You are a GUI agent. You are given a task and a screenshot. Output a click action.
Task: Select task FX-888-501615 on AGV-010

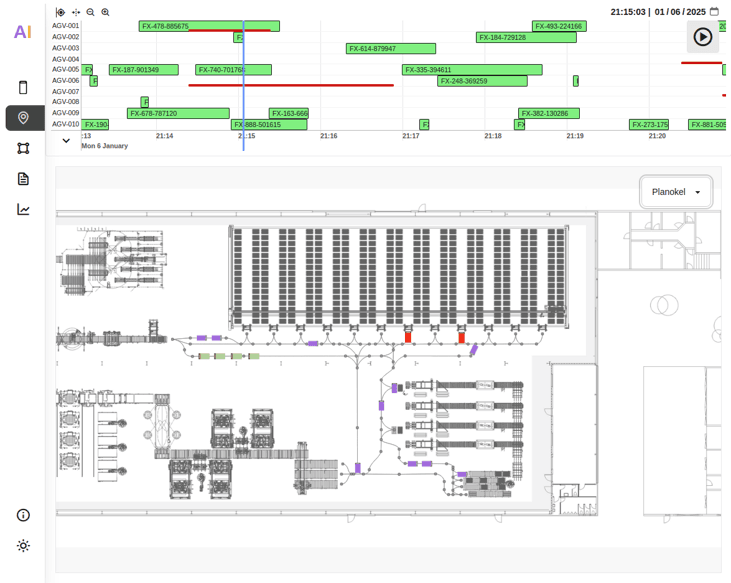click(269, 124)
